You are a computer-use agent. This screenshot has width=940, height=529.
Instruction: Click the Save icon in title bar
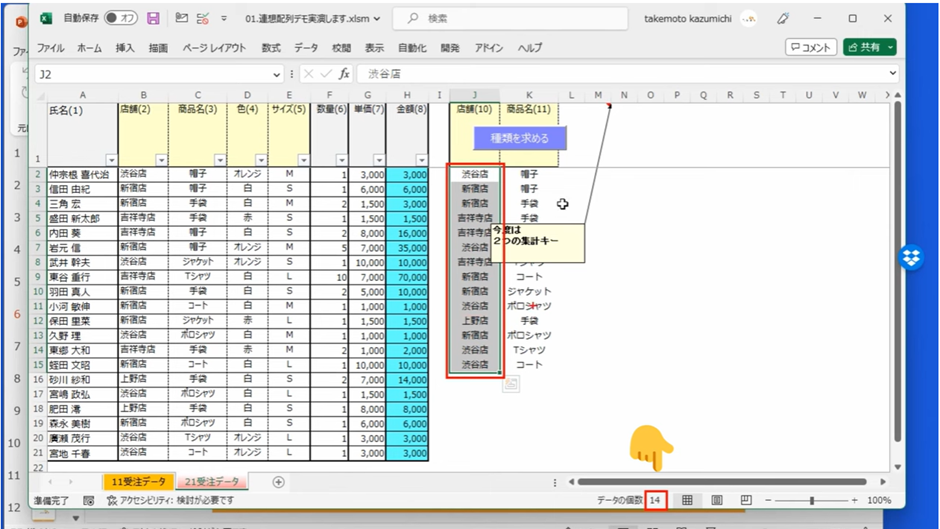[x=153, y=18]
